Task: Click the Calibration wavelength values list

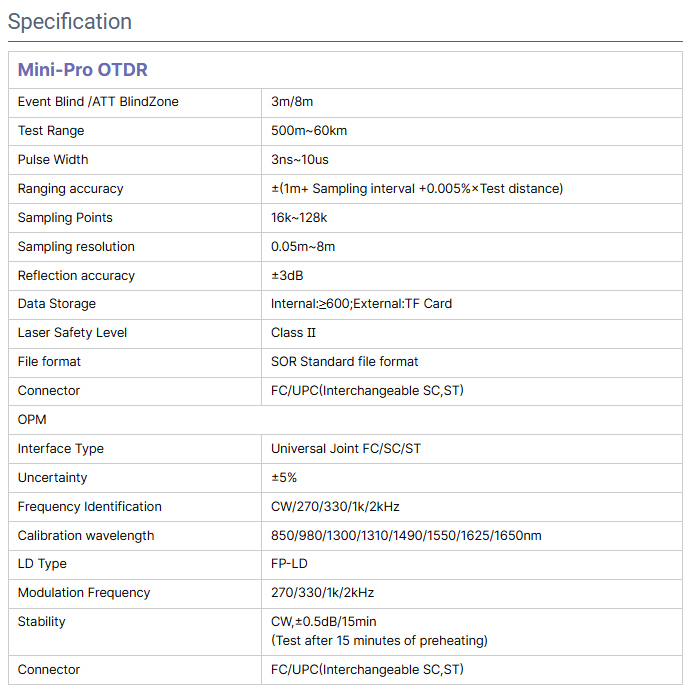Action: (406, 536)
